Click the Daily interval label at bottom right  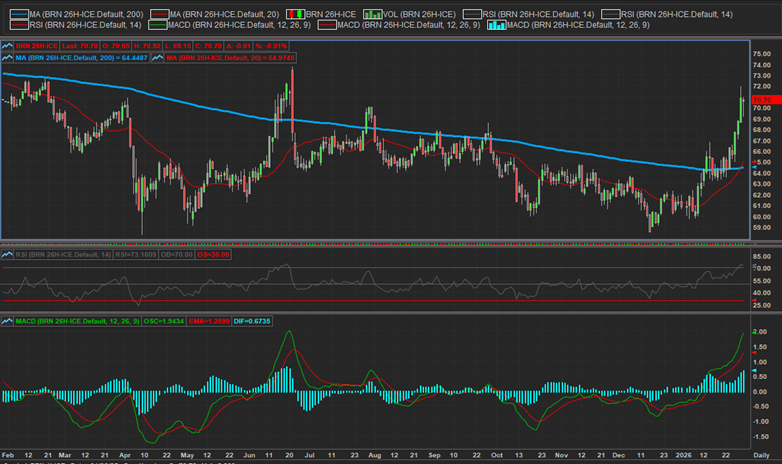coord(764,456)
